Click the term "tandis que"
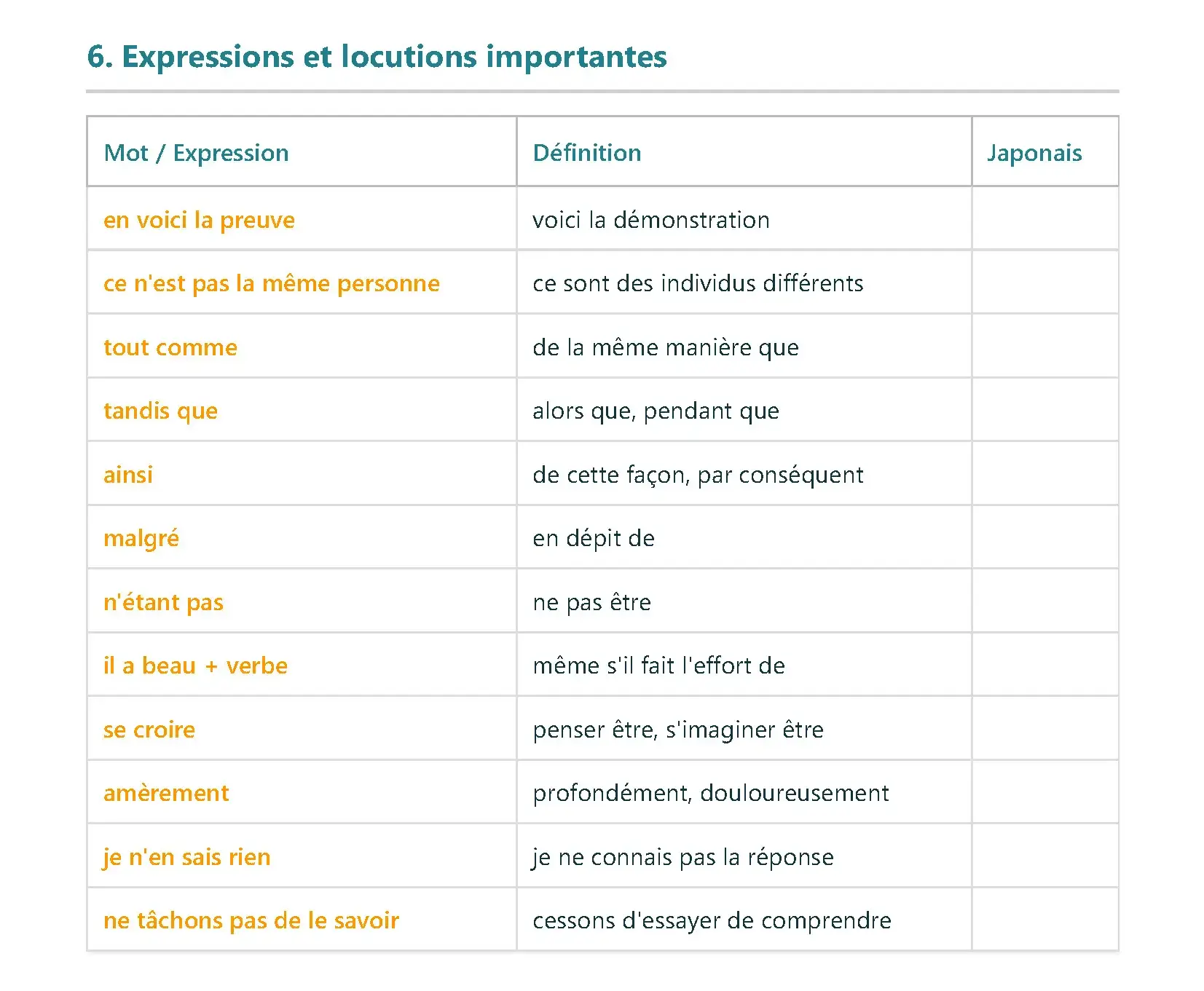The height and width of the screenshot is (991, 1204). [160, 411]
